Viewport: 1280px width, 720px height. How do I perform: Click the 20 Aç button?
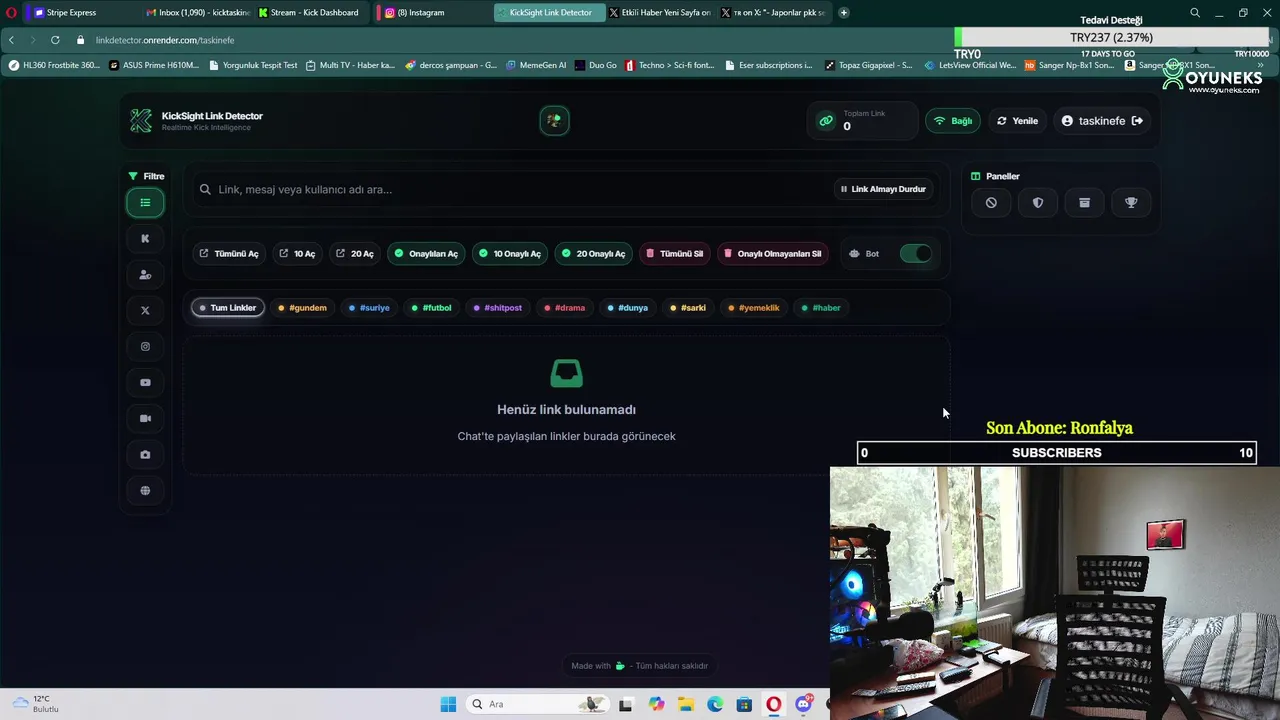point(355,254)
